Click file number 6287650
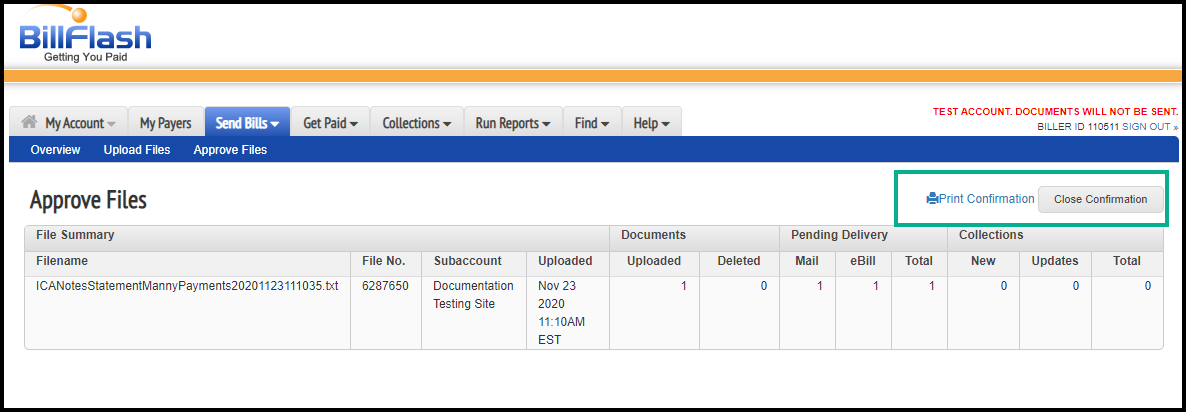This screenshot has height=412, width=1186. [x=384, y=286]
